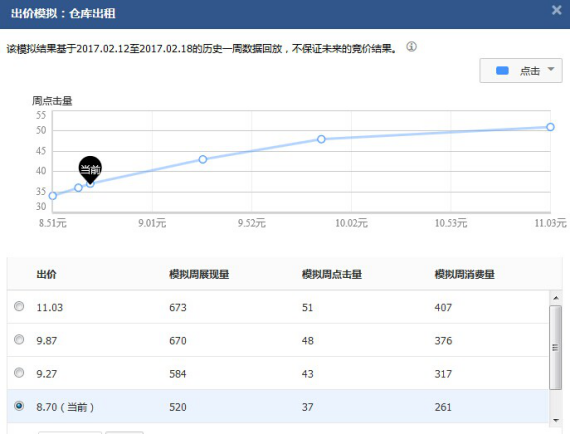The height and width of the screenshot is (434, 570).
Task: Click the leftmost chart data point at 8.51元
Action: (x=53, y=196)
